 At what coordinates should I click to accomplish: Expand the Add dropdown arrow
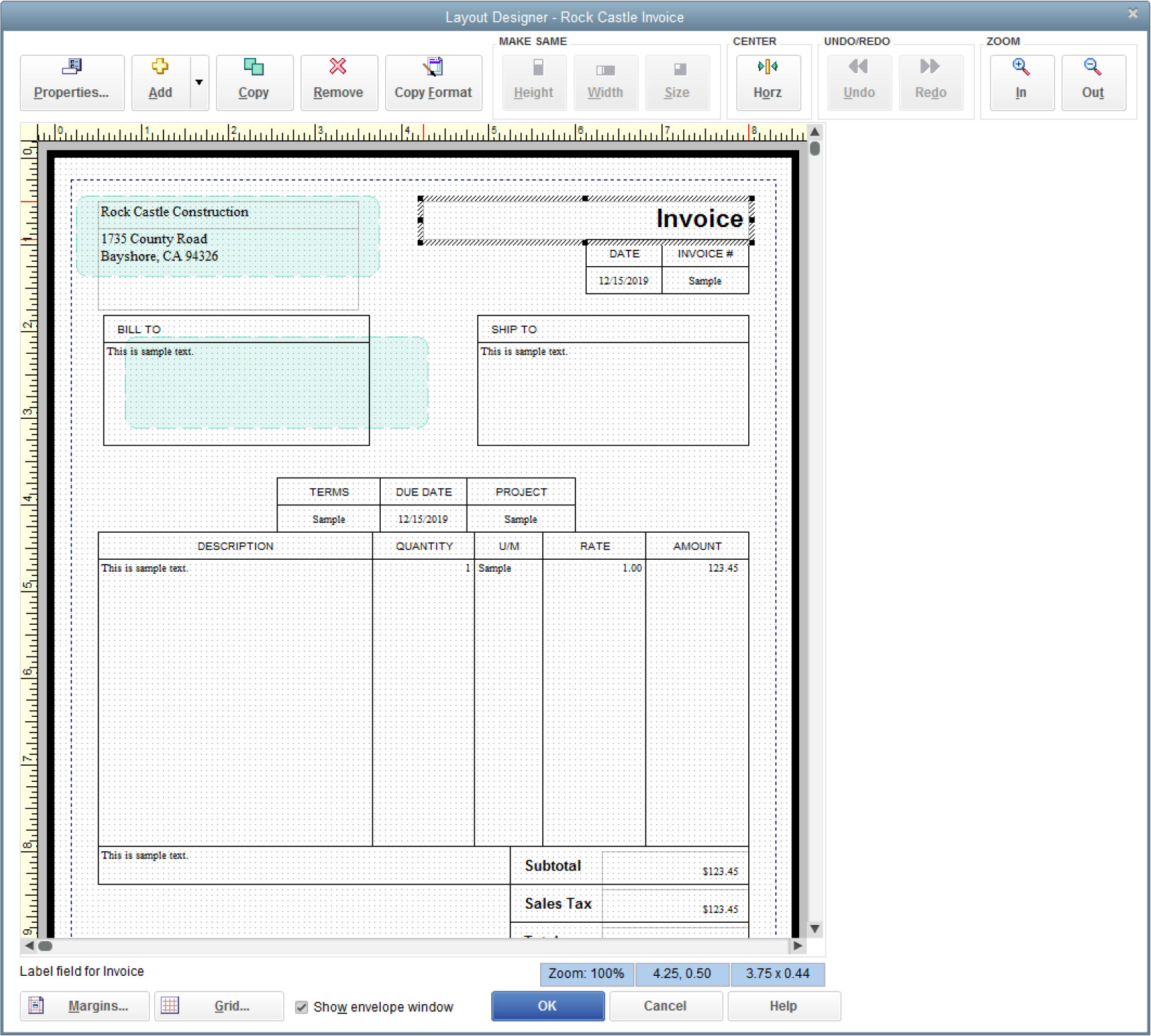[x=199, y=82]
